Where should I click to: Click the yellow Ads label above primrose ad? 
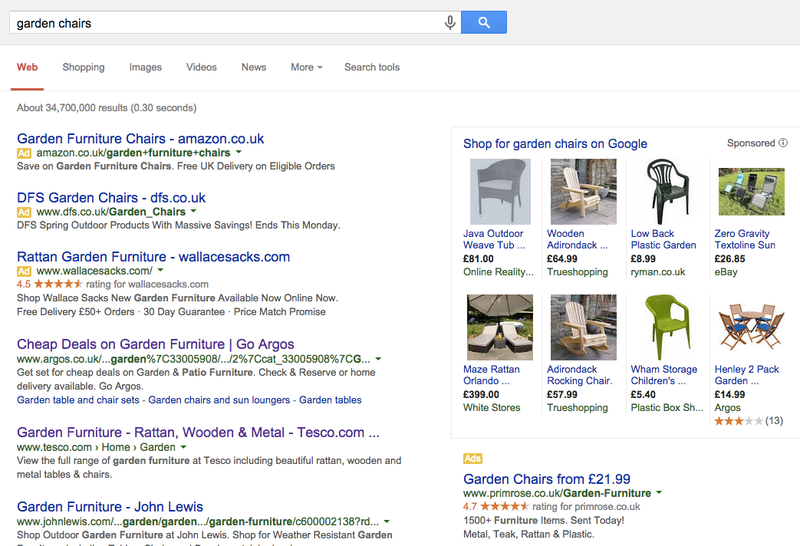pos(472,458)
